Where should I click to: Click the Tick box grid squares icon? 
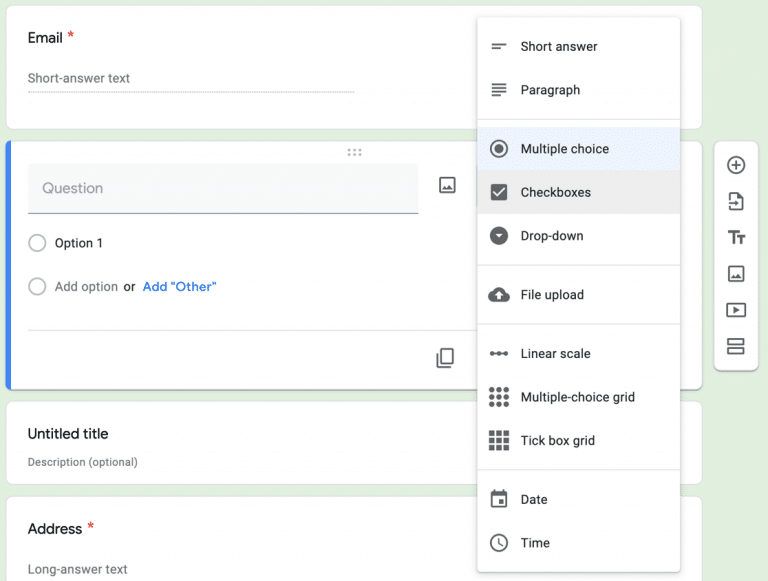(499, 441)
